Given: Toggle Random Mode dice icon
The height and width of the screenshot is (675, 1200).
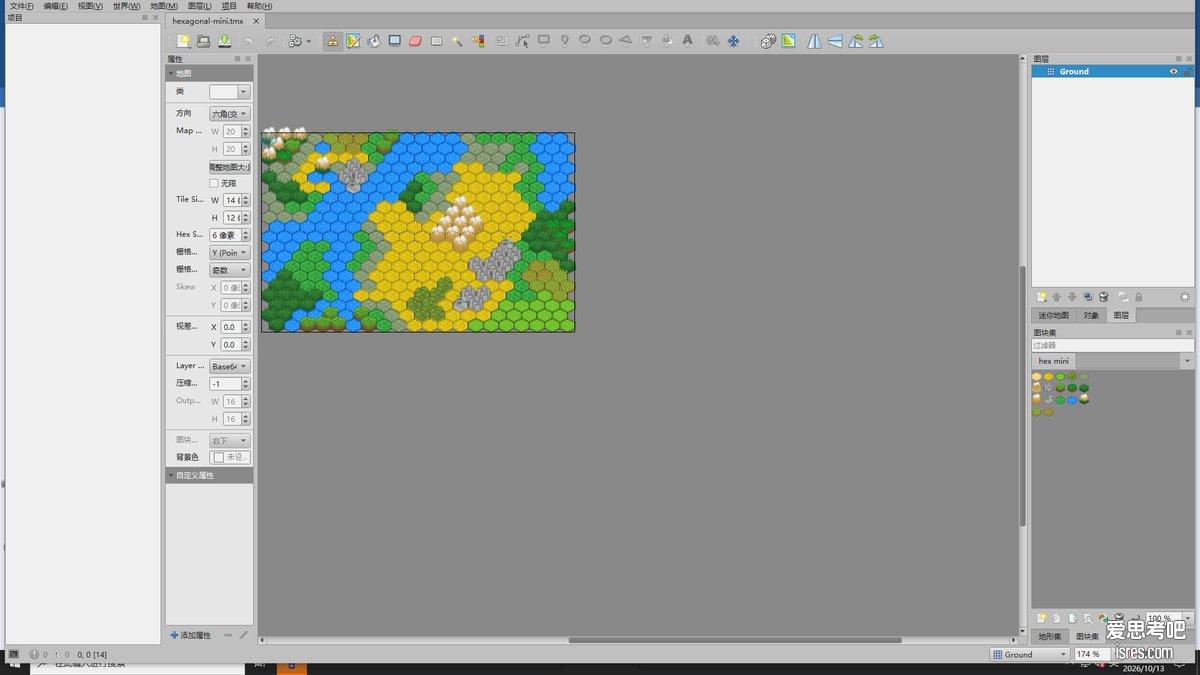Looking at the screenshot, I should point(768,41).
